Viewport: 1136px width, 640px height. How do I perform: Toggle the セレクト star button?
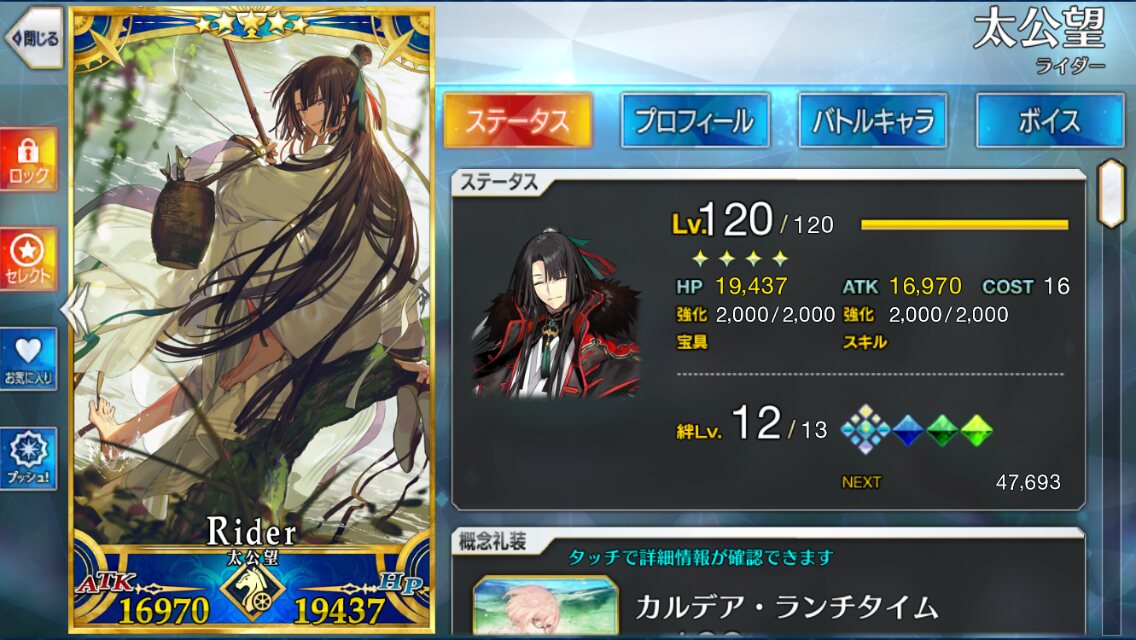28,259
